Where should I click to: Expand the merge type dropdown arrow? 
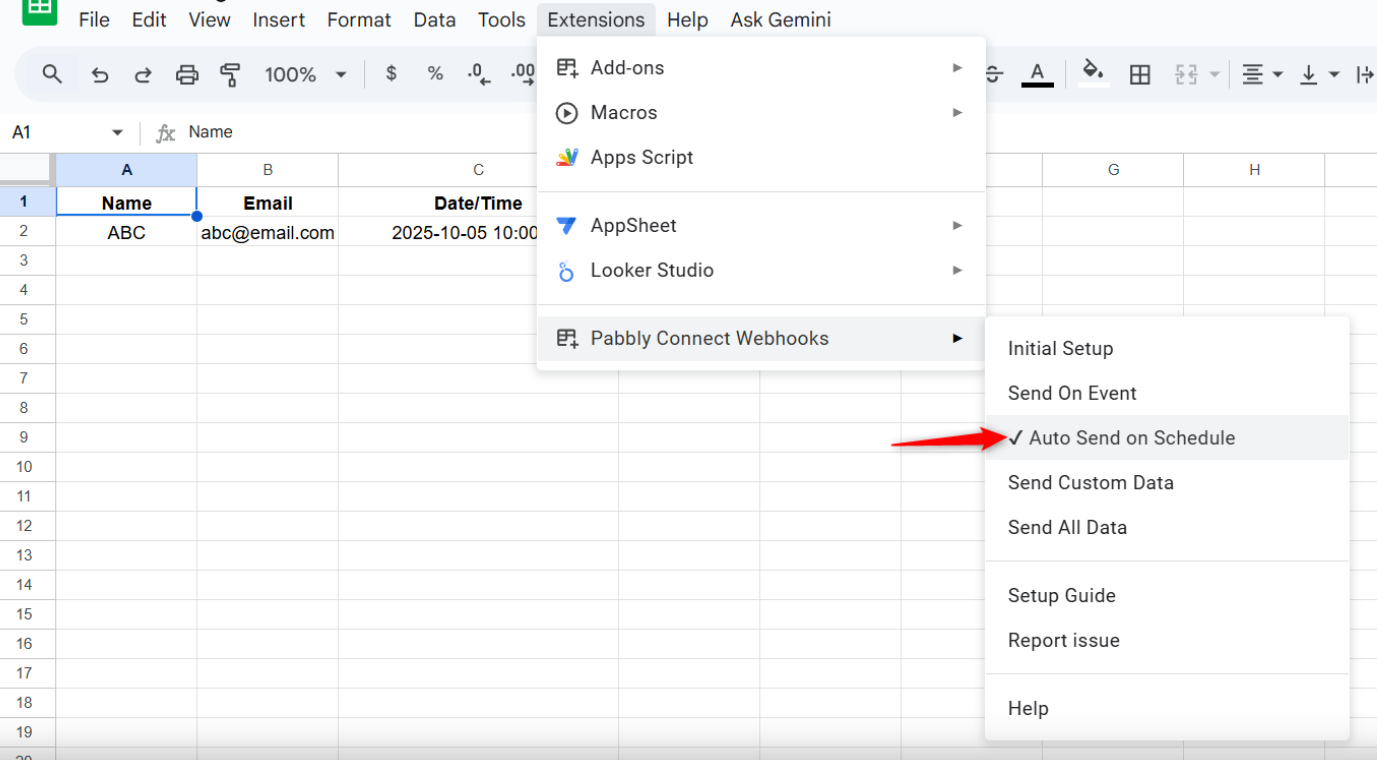pos(1214,74)
